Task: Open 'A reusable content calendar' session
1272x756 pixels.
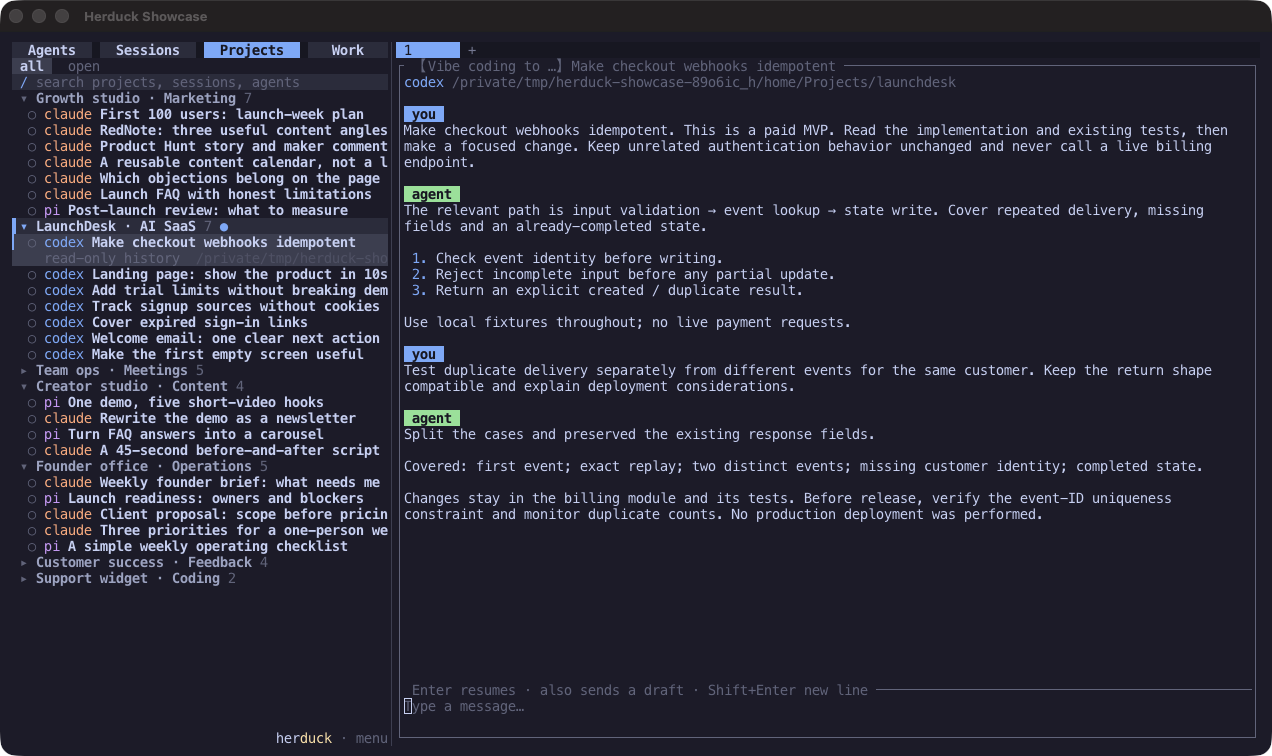Action: 200,162
